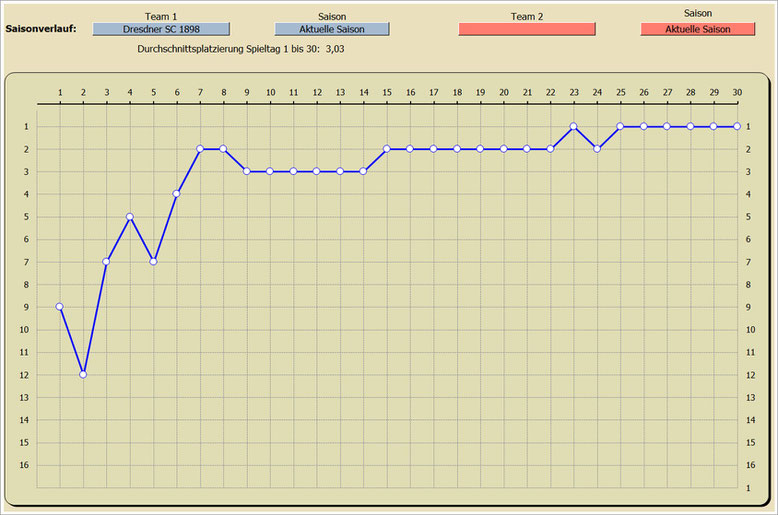The width and height of the screenshot is (778, 515).
Task: Select the matchday 21 data point at rank 2
Action: (527, 148)
